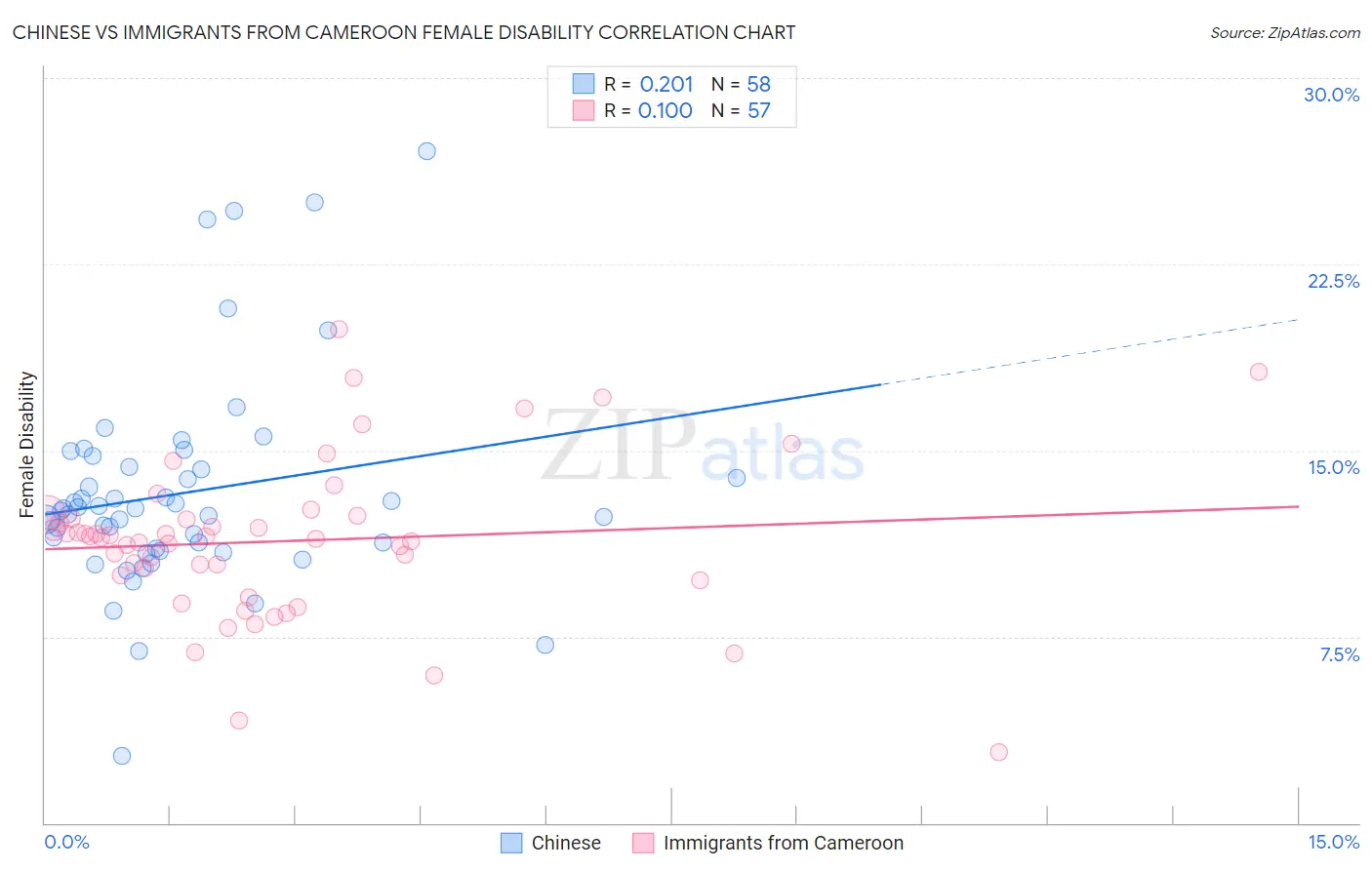Click the chart title text
1372x870 pixels.
(404, 32)
